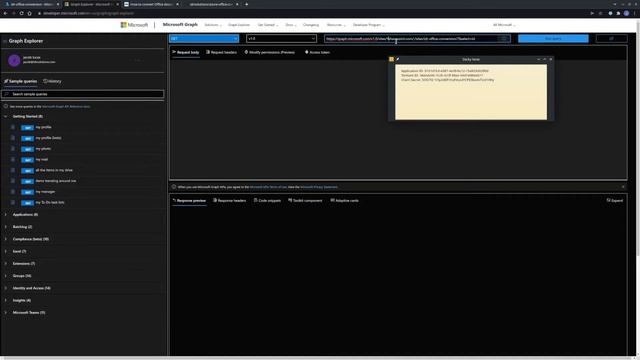This screenshot has height=360, width=640.
Task: Click the Changelog header link
Action: pyautogui.click(x=311, y=25)
